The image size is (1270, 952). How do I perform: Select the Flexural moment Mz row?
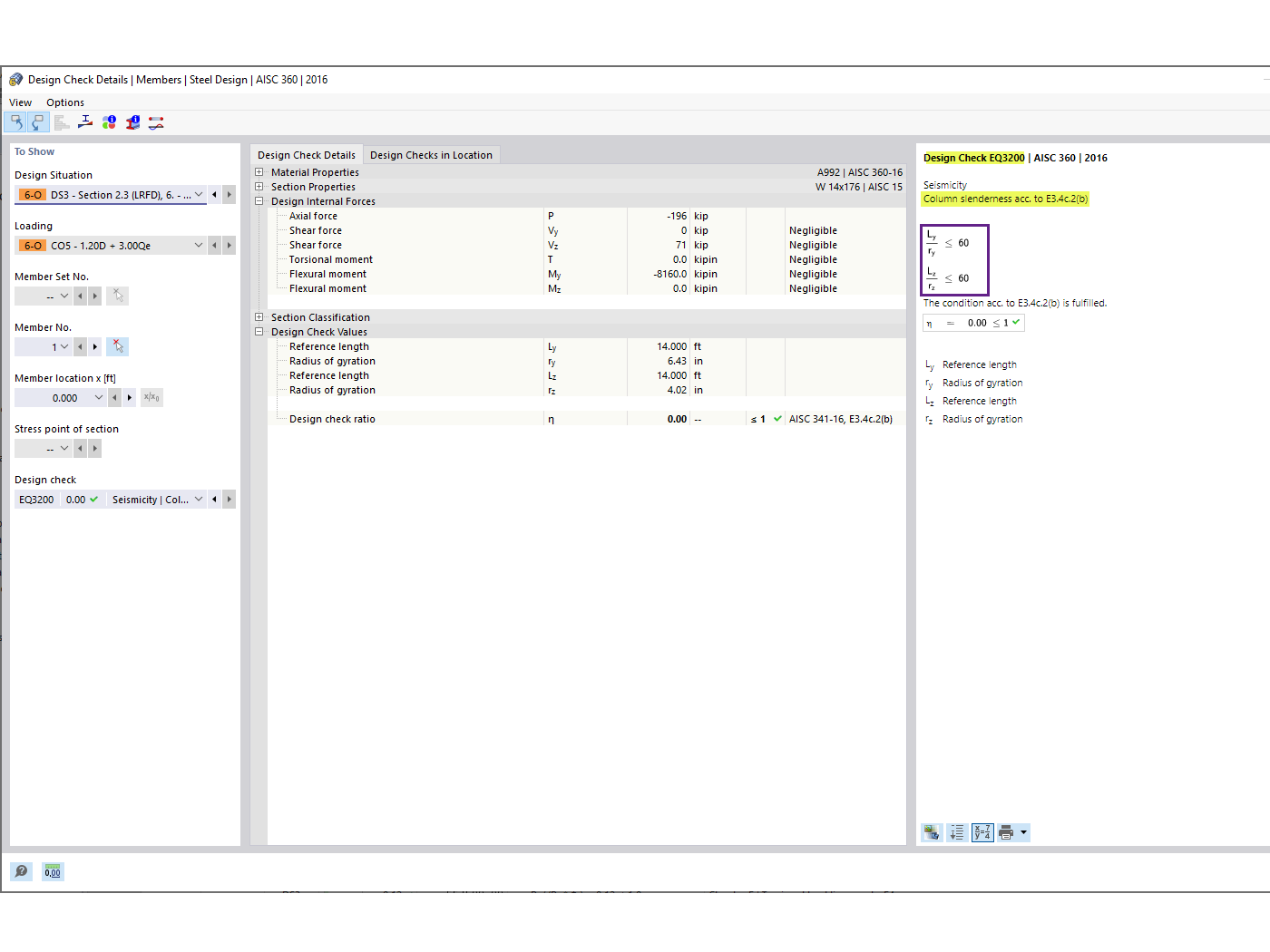click(x=586, y=288)
